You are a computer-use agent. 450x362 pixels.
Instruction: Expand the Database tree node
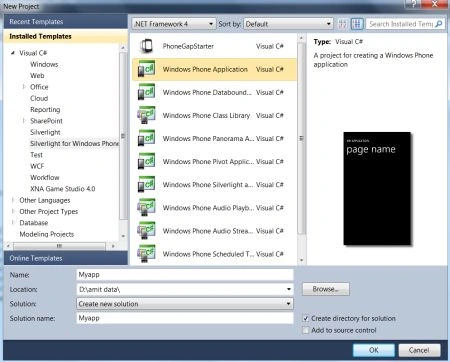click(13, 223)
